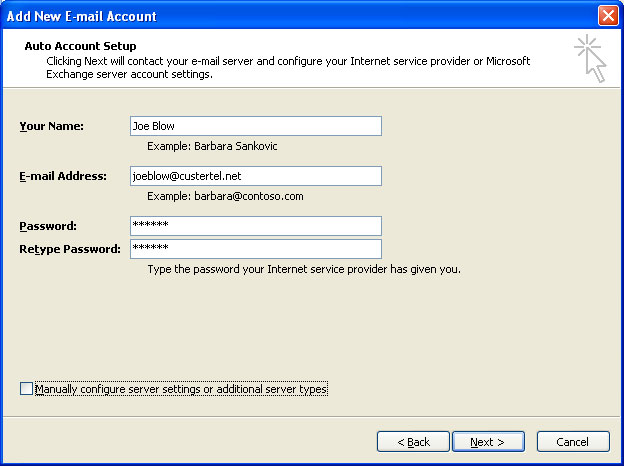
Task: Click the 'Manually configure server settings' label text
Action: coord(181,389)
